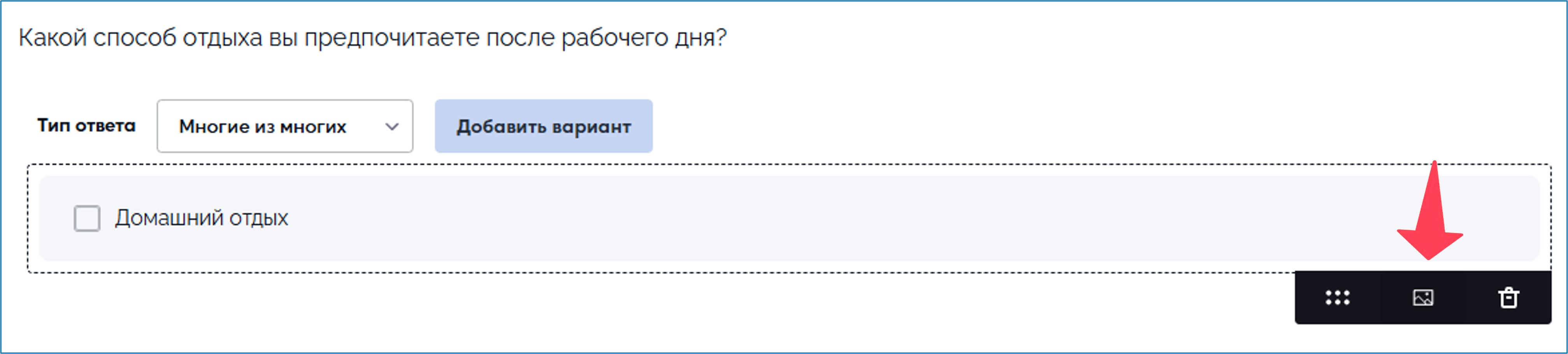Click the six-dot drag handle icon

[x=1337, y=297]
